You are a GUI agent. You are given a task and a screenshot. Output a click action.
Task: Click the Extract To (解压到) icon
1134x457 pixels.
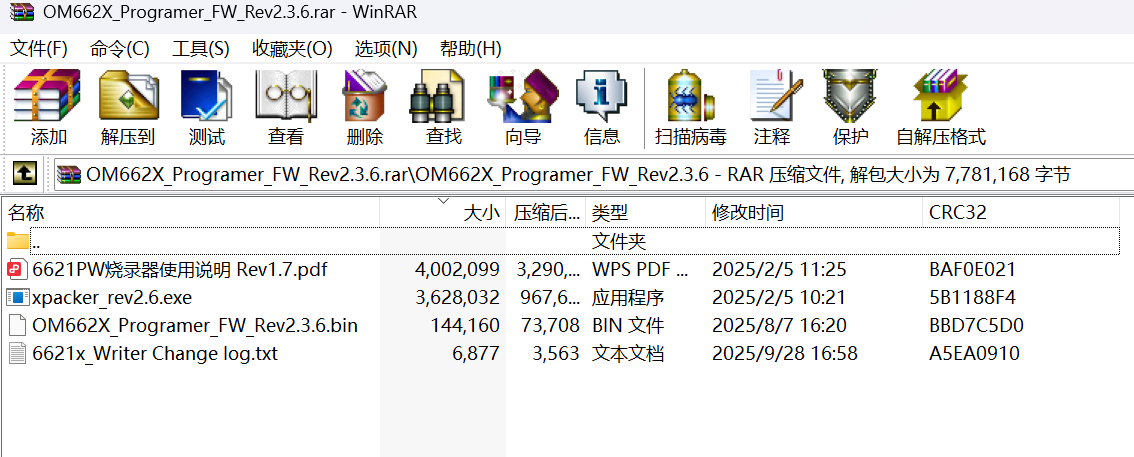[x=127, y=107]
